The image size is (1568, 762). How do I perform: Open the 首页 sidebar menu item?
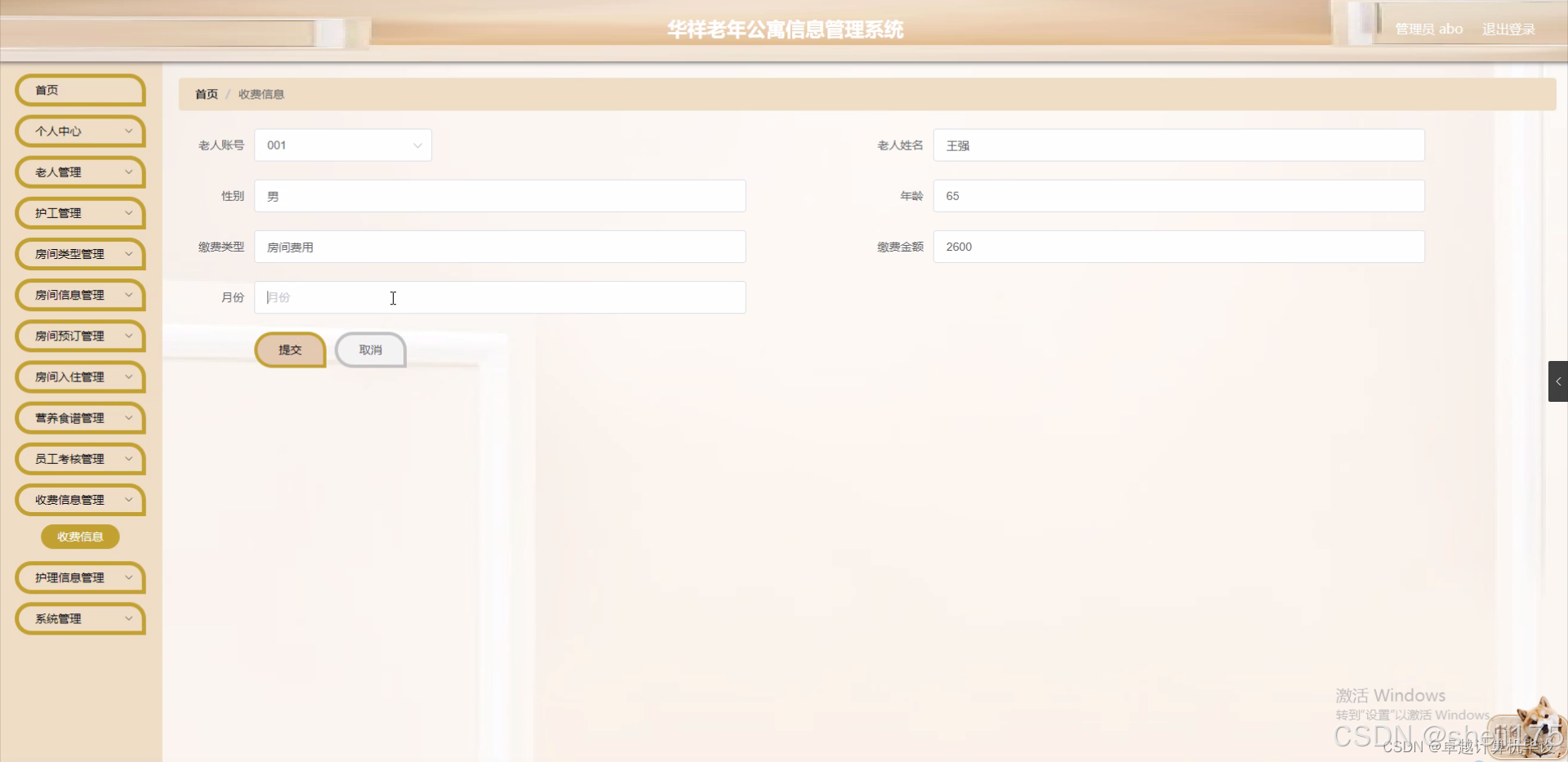[80, 91]
